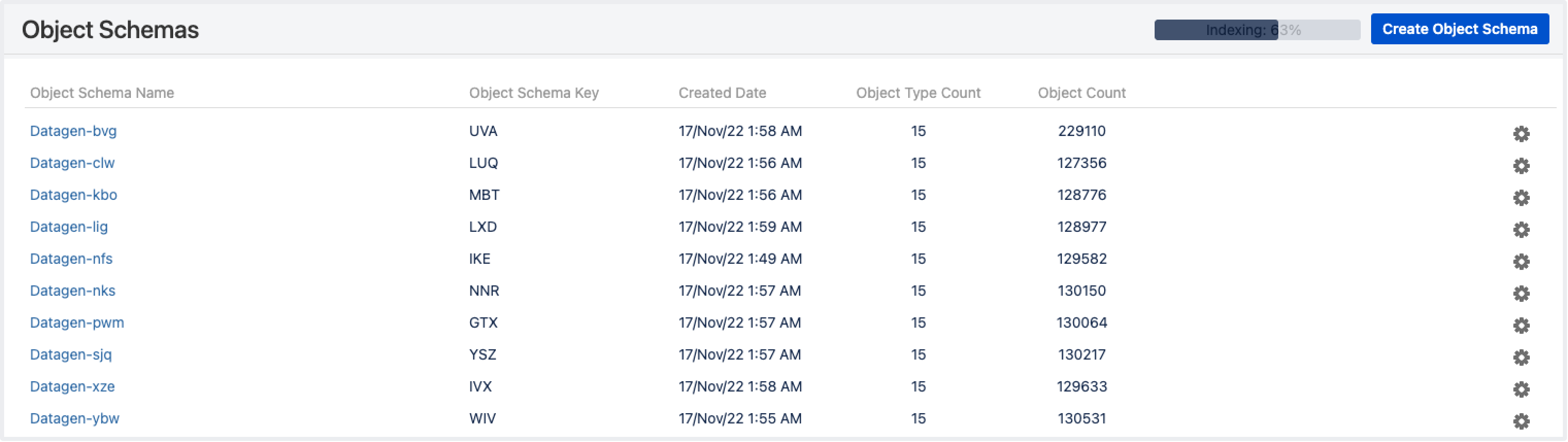1568x442 pixels.
Task: Click settings gear on Datagen-sjq row
Action: click(x=1521, y=357)
